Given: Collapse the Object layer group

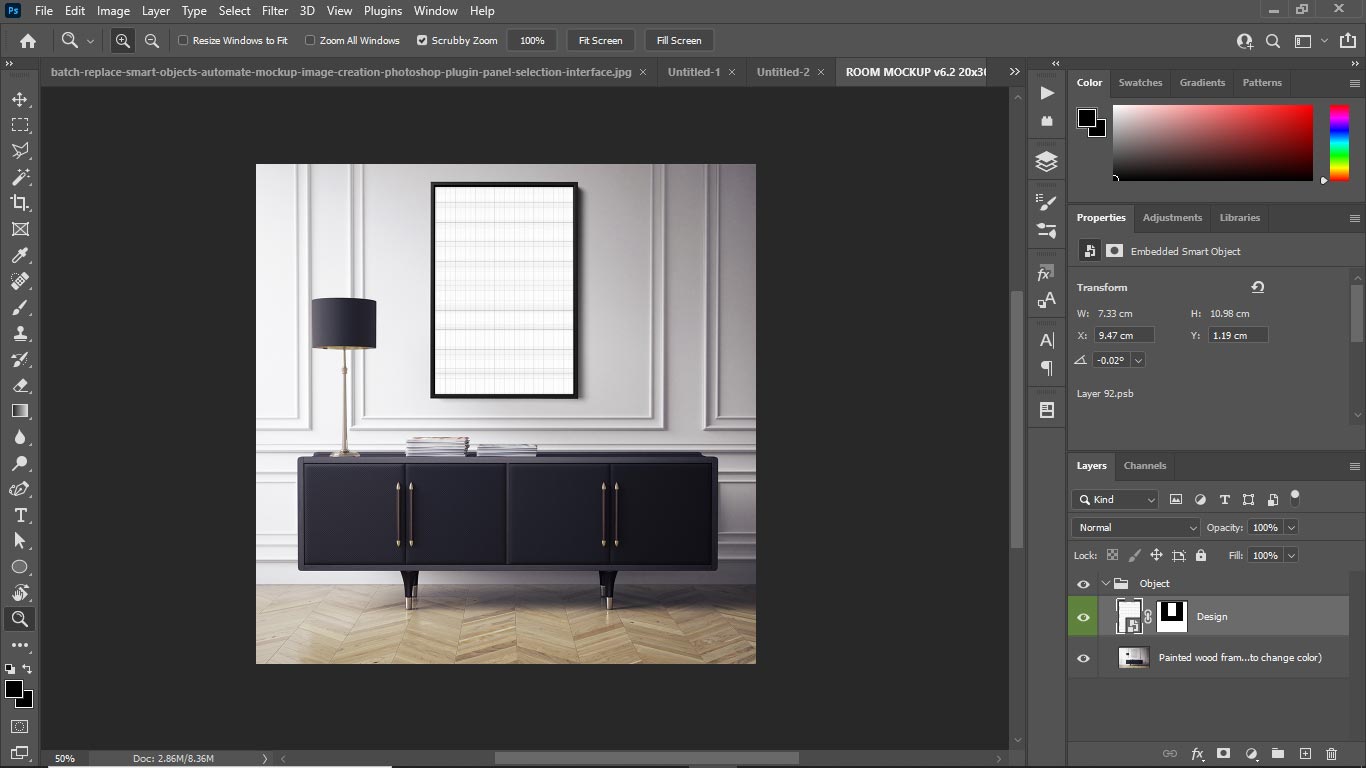Looking at the screenshot, I should point(1107,583).
